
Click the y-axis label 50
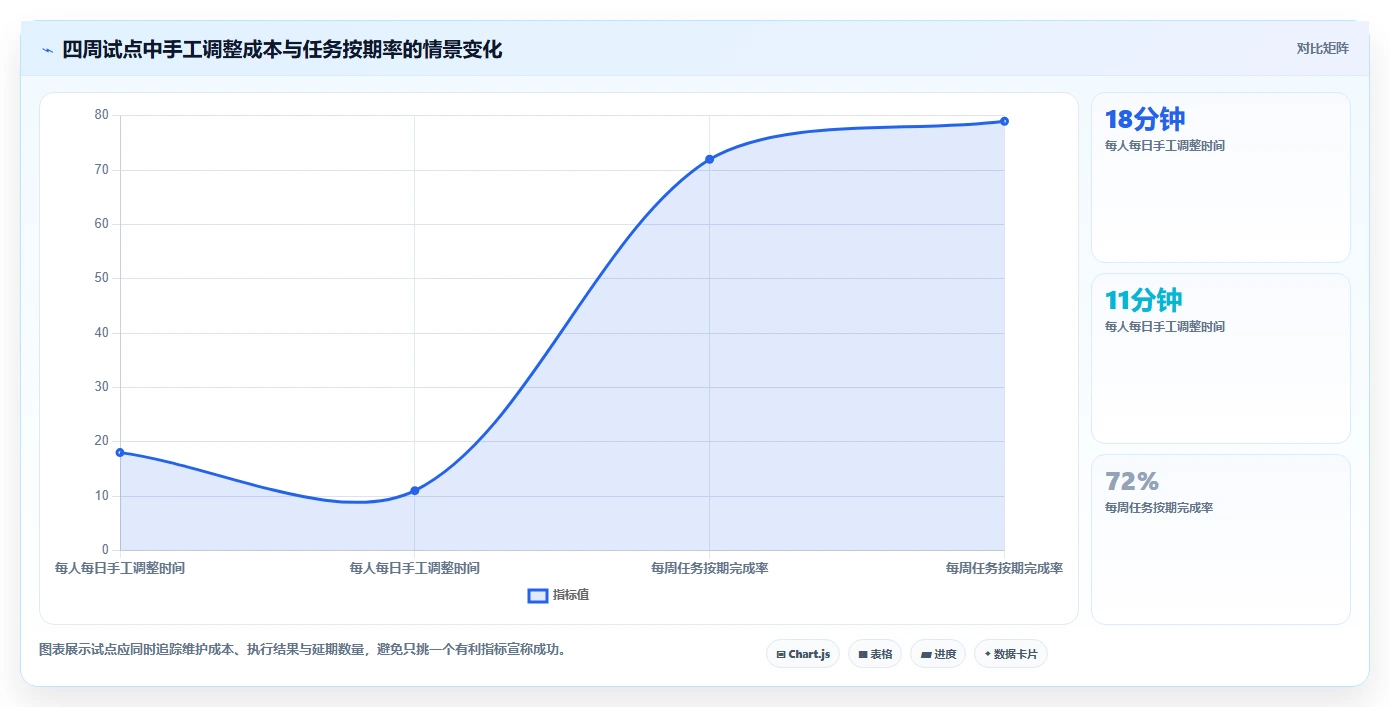pos(102,278)
